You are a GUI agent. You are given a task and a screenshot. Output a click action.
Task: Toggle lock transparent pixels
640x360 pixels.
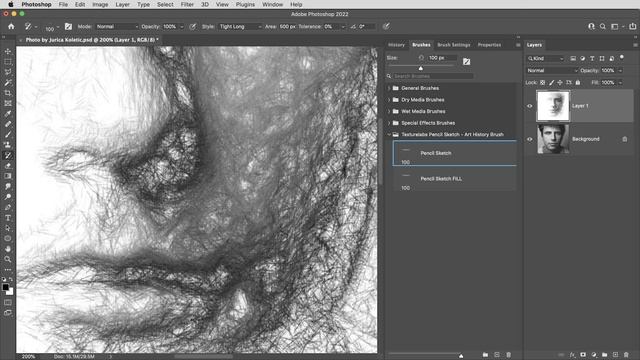coord(542,82)
